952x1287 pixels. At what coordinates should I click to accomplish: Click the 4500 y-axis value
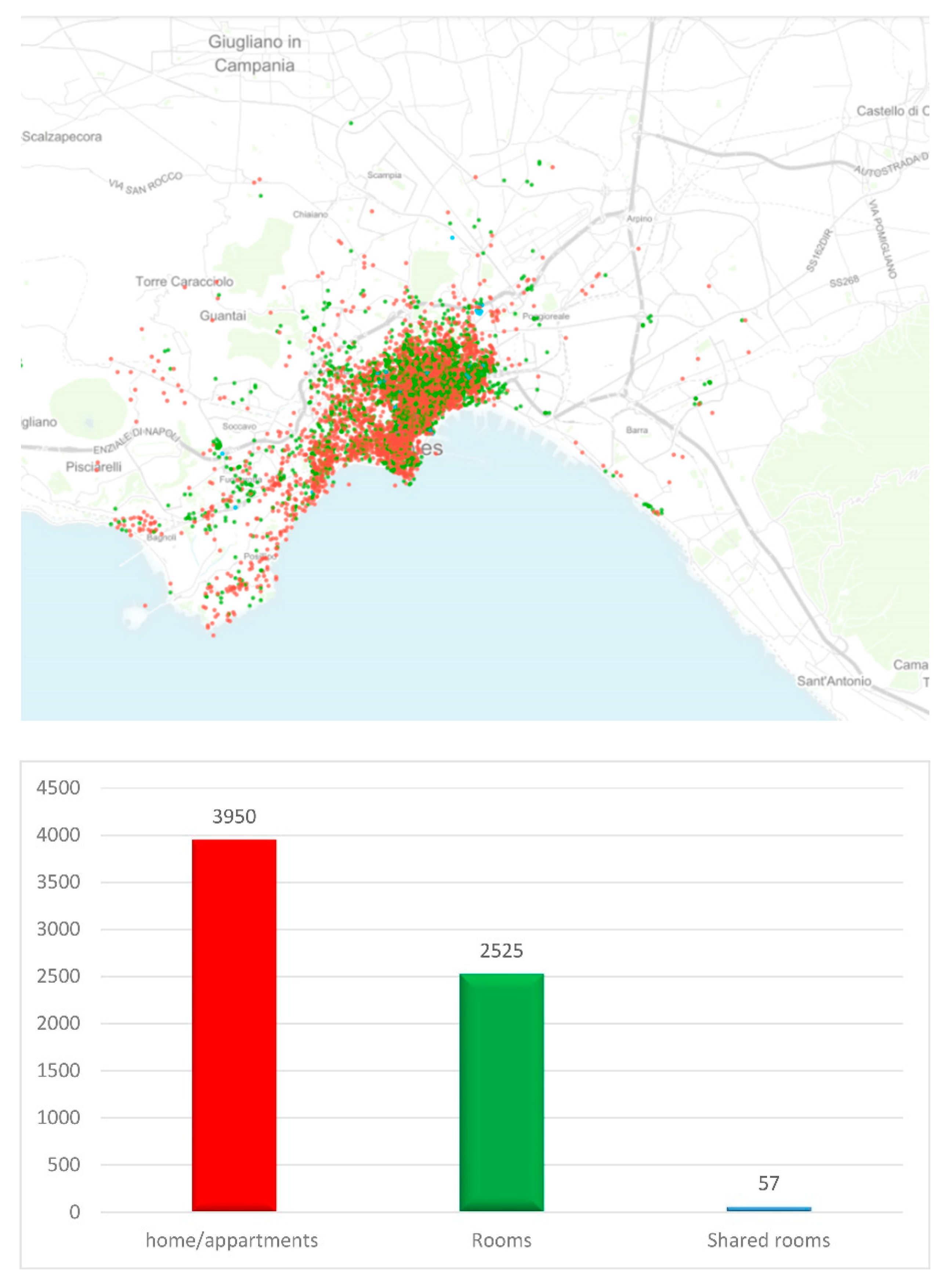click(58, 787)
